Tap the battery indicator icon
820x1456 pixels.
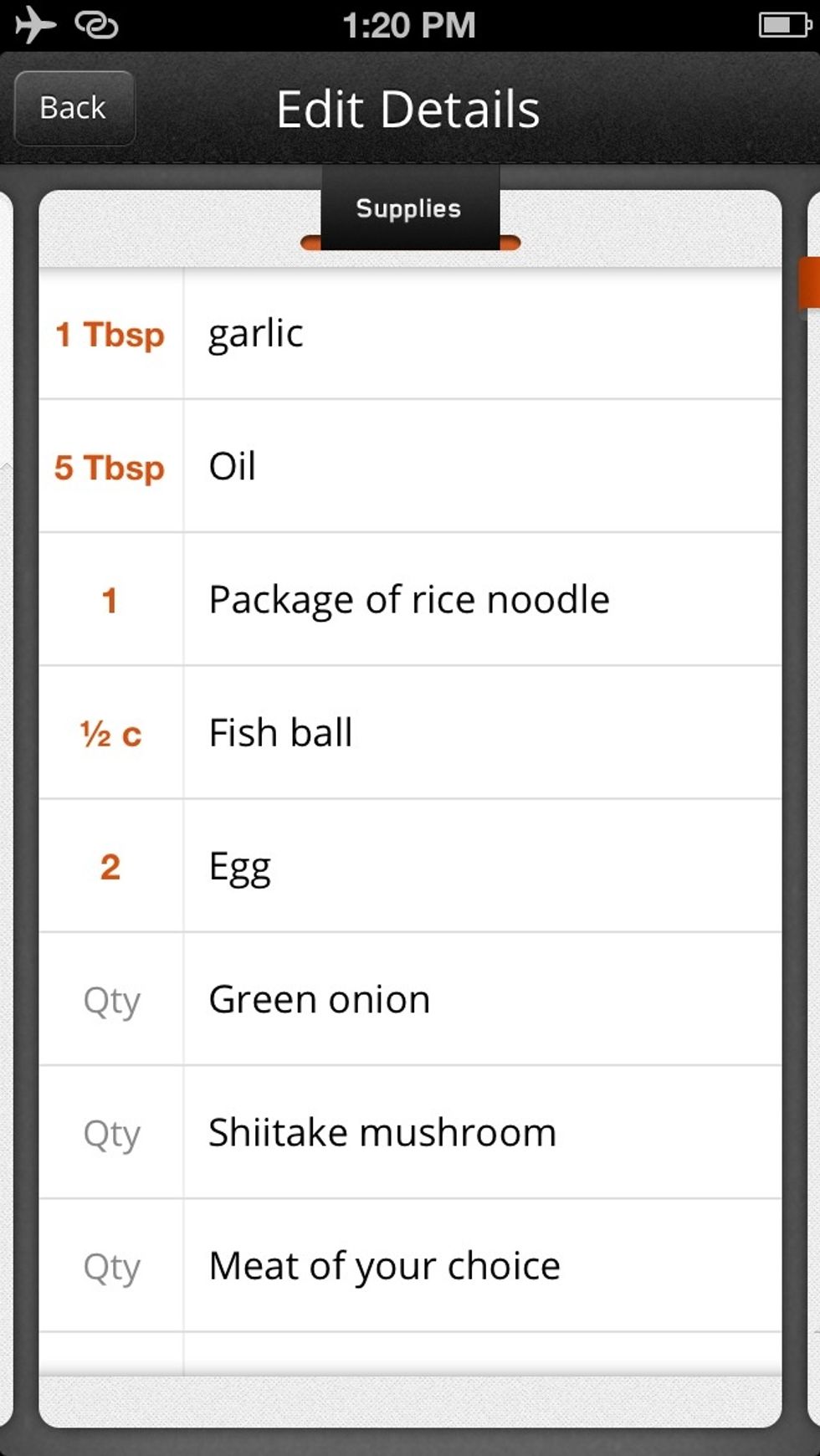tap(784, 25)
